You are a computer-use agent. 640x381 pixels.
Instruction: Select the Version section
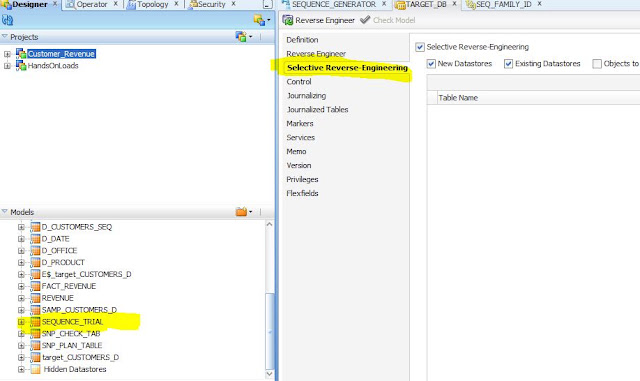tap(299, 165)
